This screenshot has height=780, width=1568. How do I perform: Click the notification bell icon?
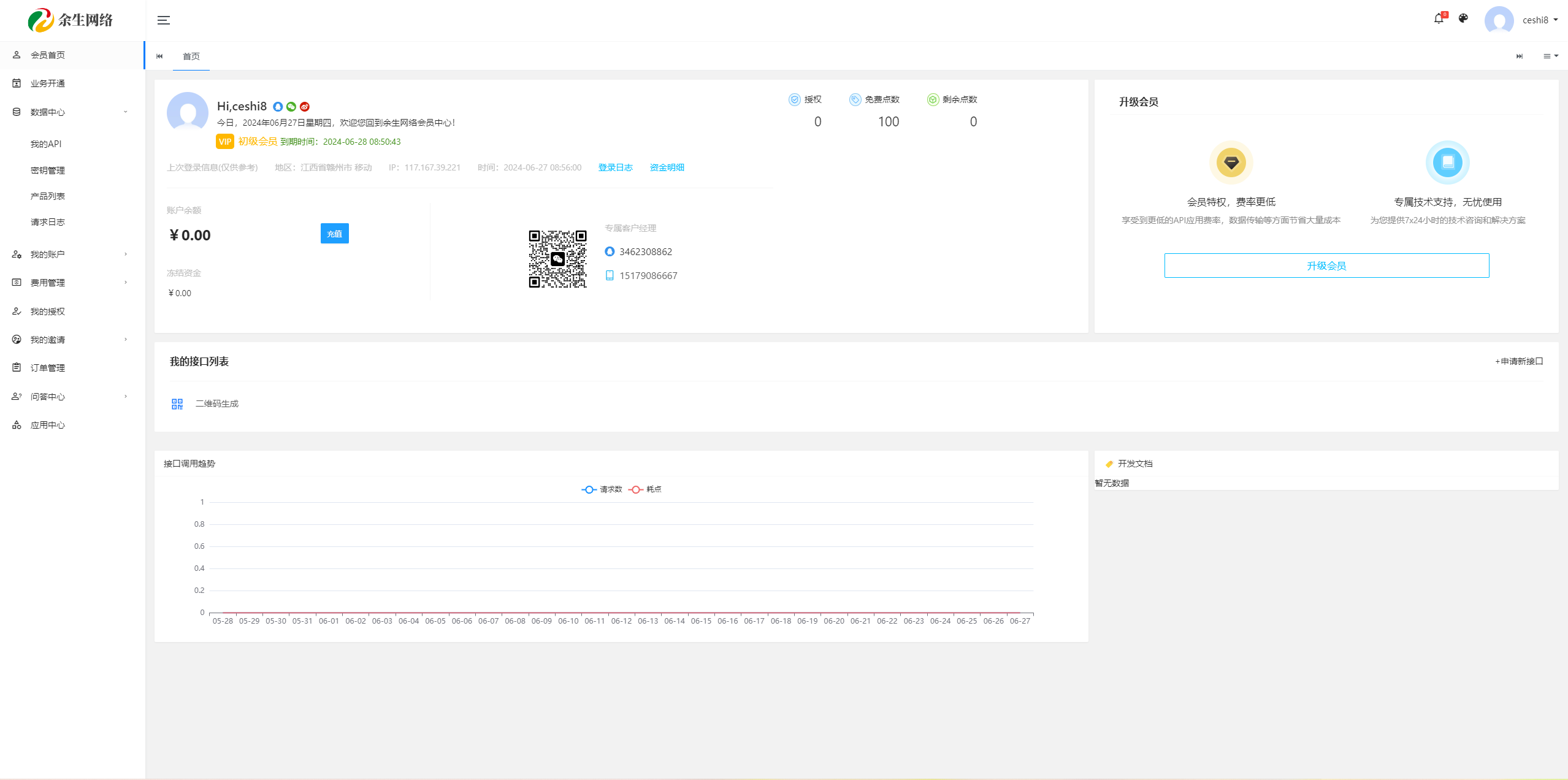1439,19
